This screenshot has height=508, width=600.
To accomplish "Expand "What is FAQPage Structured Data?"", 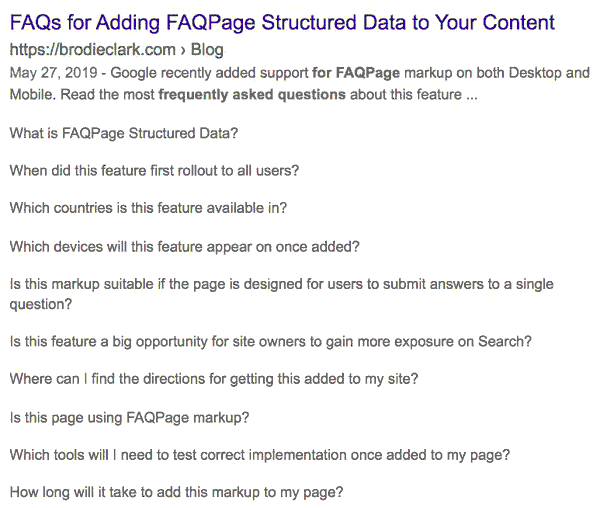I will pos(124,133).
